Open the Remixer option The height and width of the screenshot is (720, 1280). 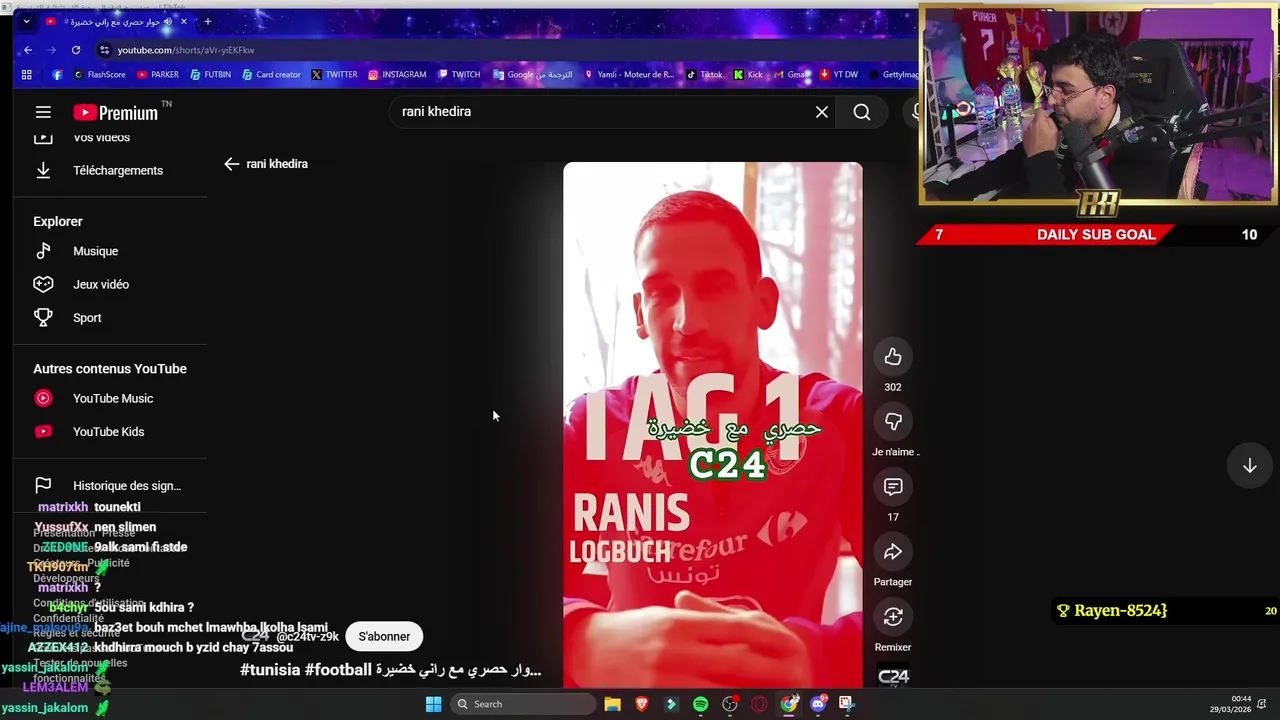pyautogui.click(x=893, y=617)
